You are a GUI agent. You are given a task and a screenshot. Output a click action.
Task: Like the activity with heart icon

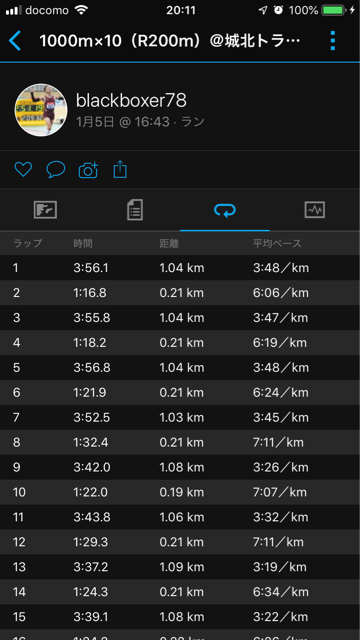(x=23, y=169)
